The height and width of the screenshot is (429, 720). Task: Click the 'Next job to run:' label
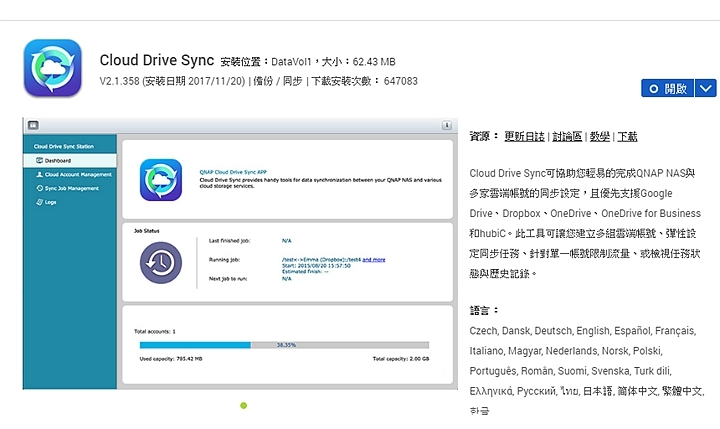228,279
